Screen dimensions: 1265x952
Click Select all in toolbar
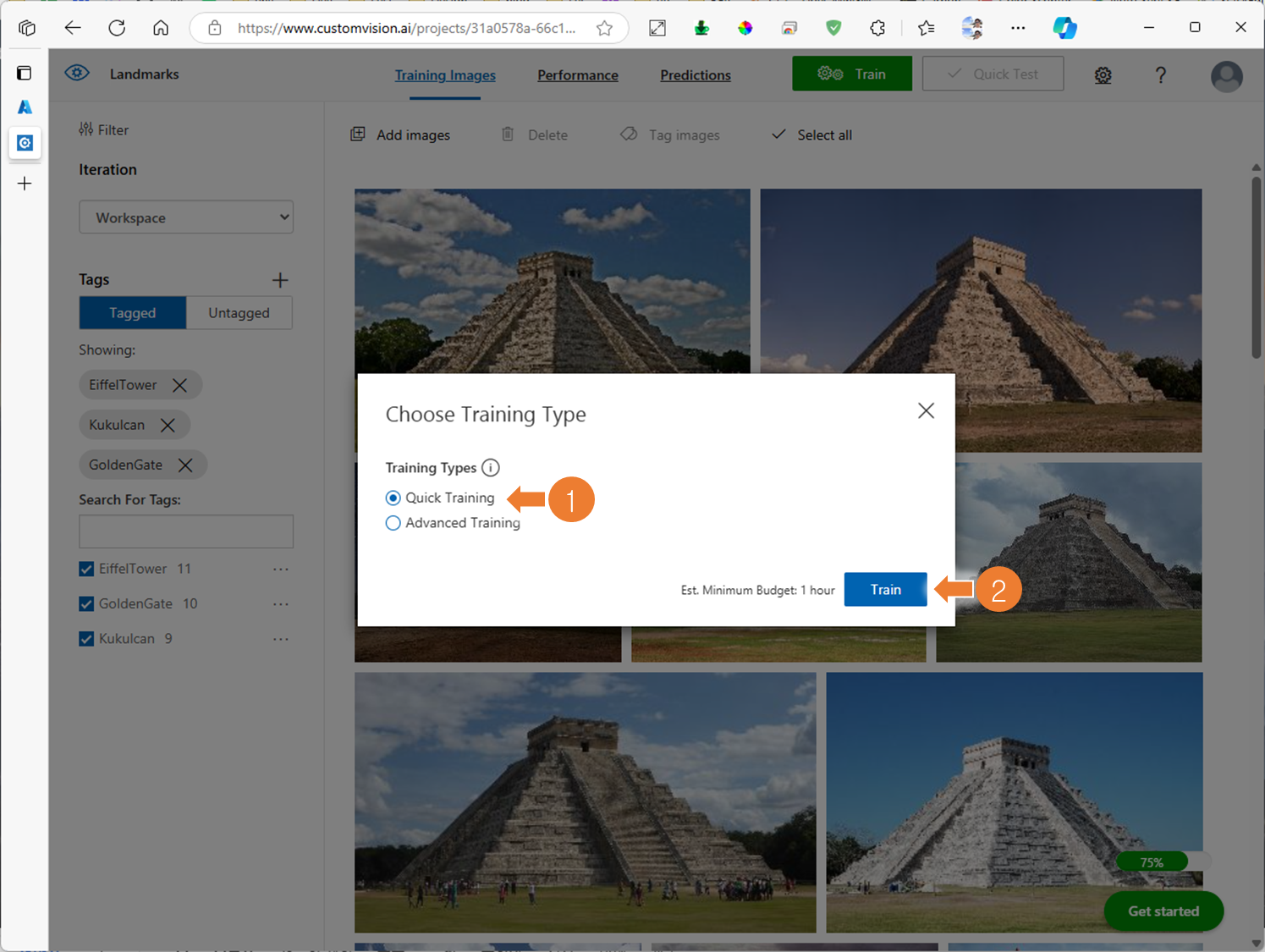pyautogui.click(x=812, y=135)
